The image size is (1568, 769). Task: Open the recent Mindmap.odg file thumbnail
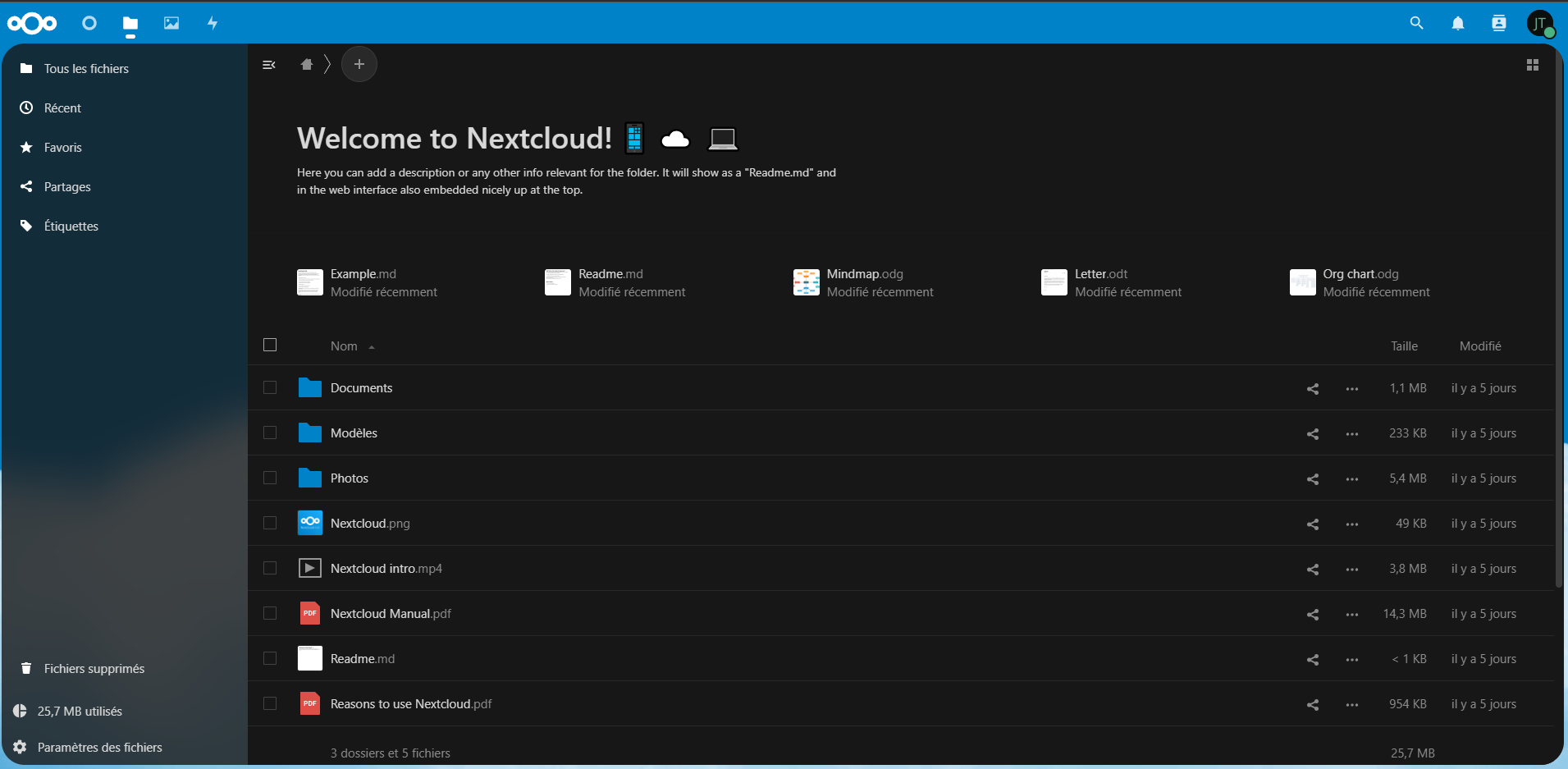point(806,282)
